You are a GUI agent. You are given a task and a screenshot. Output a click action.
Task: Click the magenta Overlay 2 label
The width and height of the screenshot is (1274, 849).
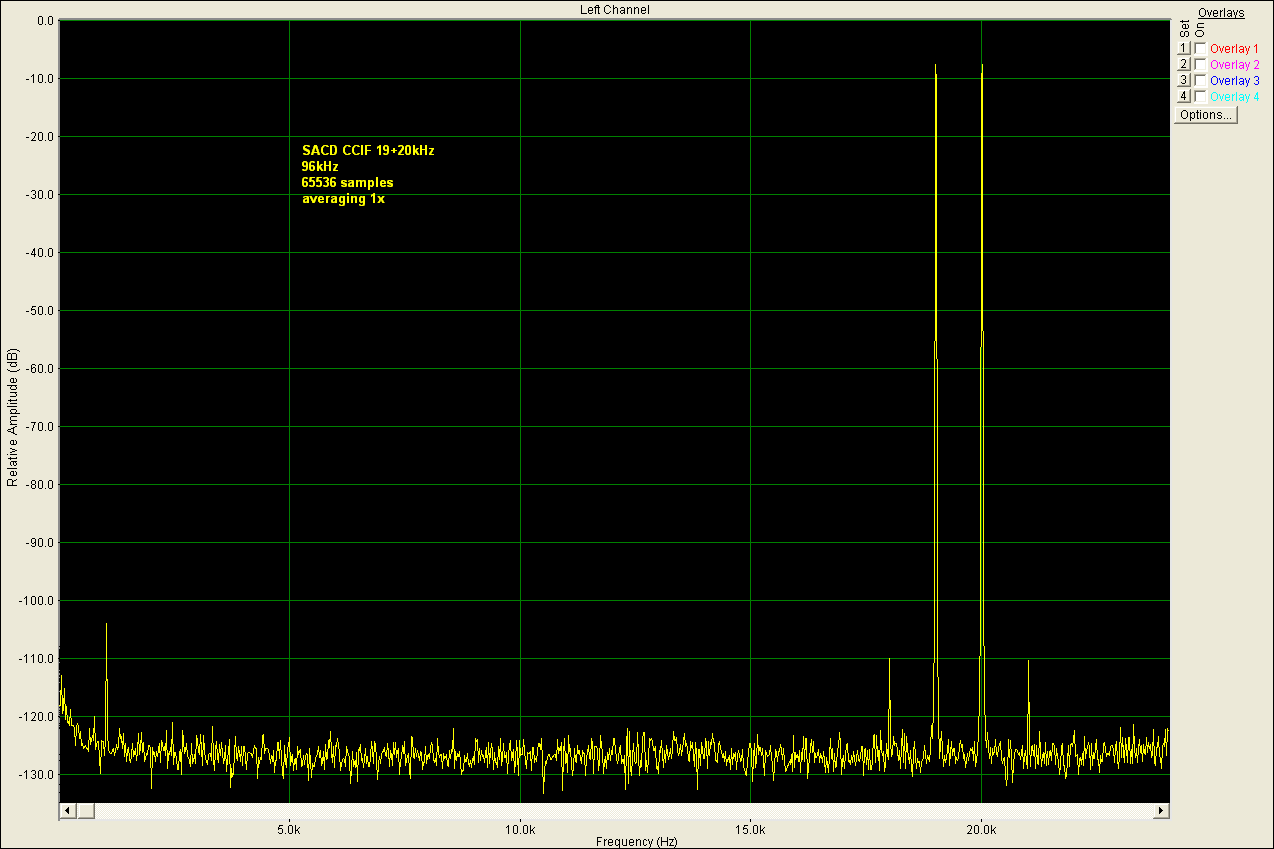coord(1234,65)
